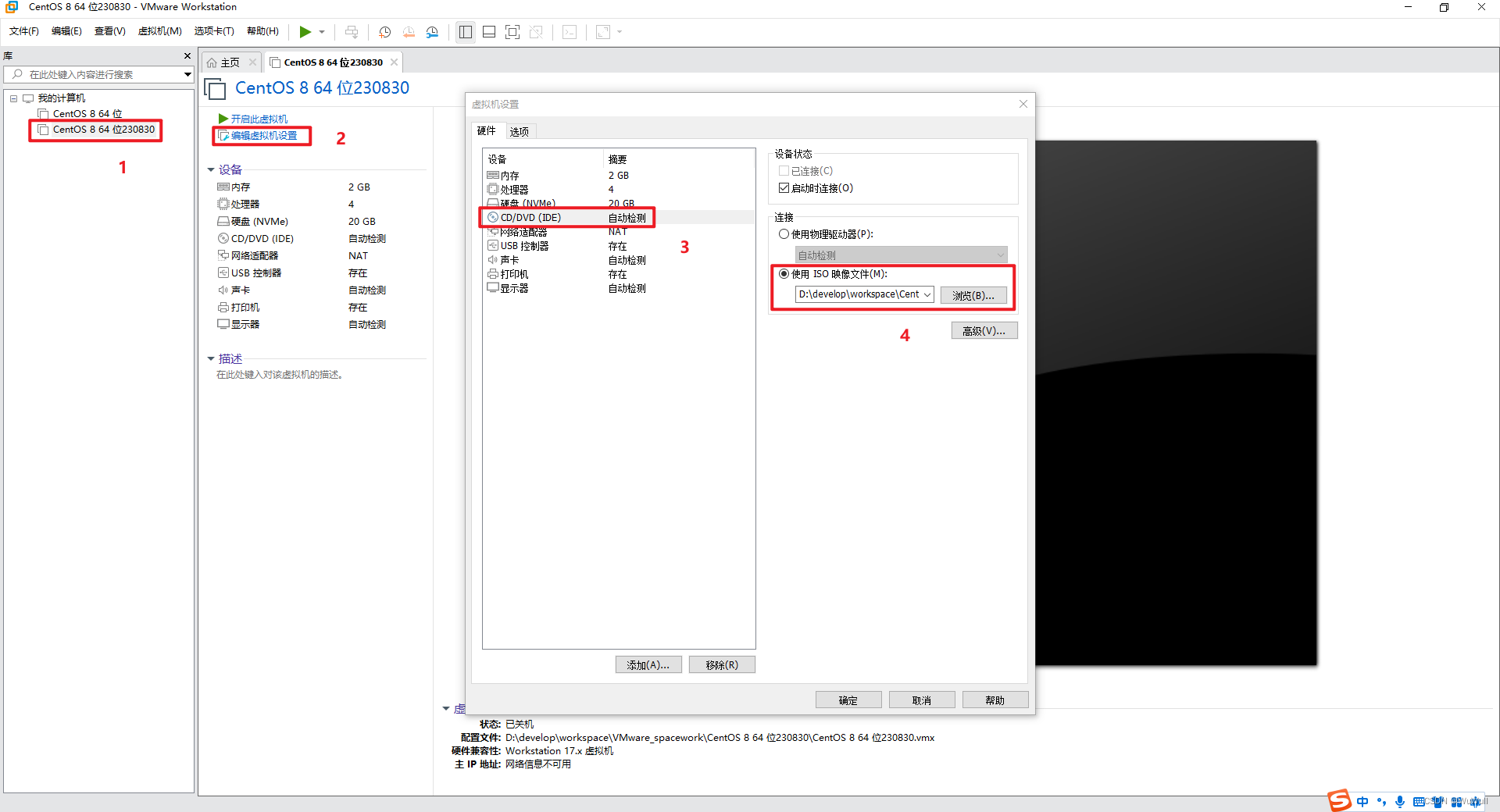Screen dimensions: 1500x812
Task: Click the 移除(R) button
Action: click(722, 664)
